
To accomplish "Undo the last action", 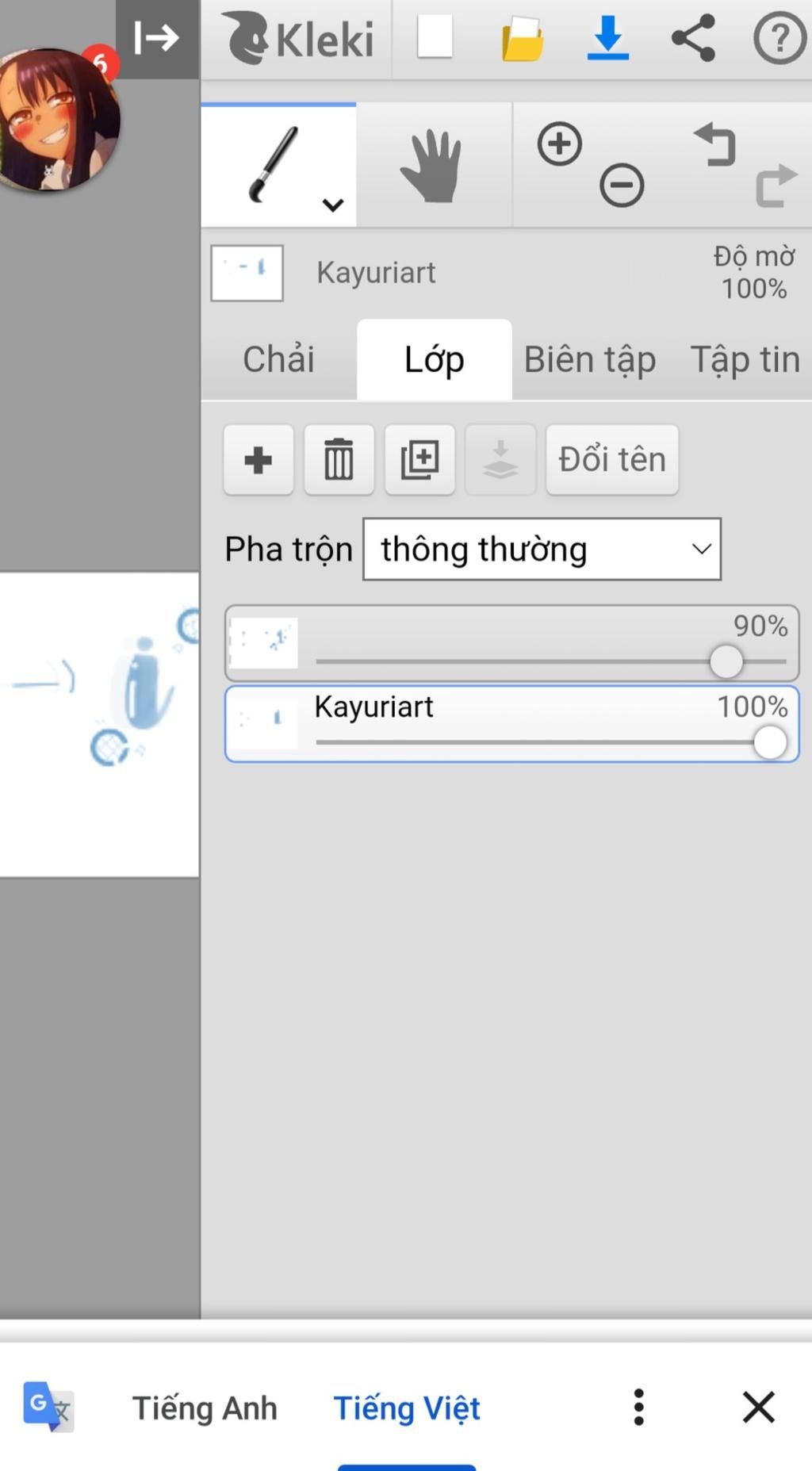I will tap(716, 145).
